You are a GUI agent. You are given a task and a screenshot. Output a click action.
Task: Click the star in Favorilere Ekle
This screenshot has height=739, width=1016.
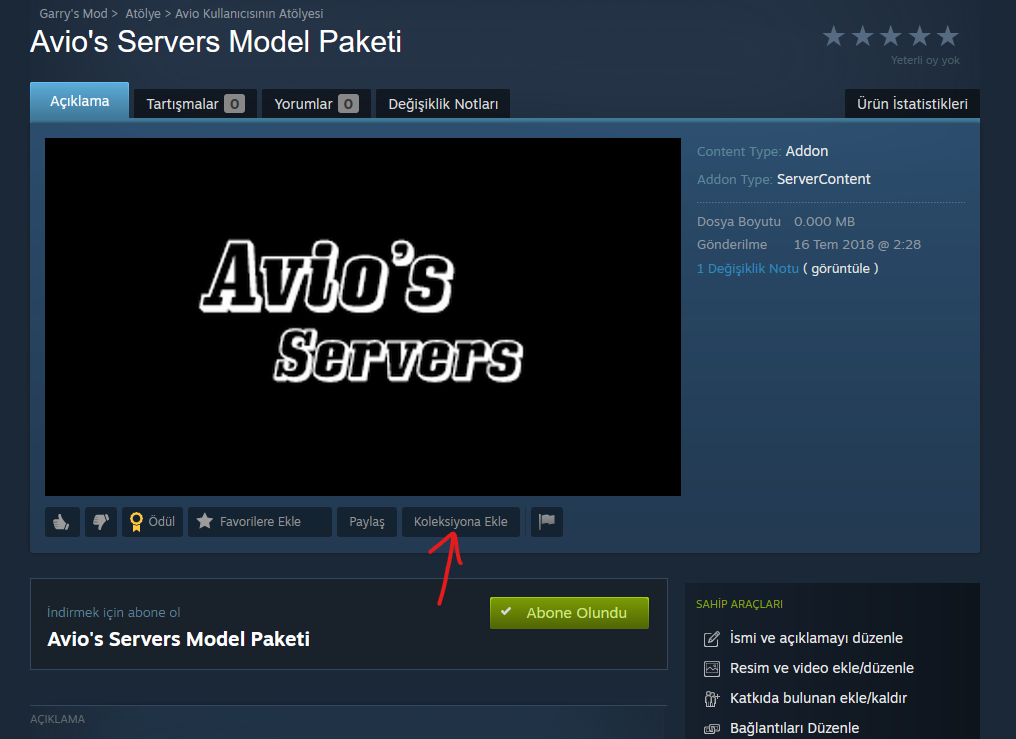[205, 521]
